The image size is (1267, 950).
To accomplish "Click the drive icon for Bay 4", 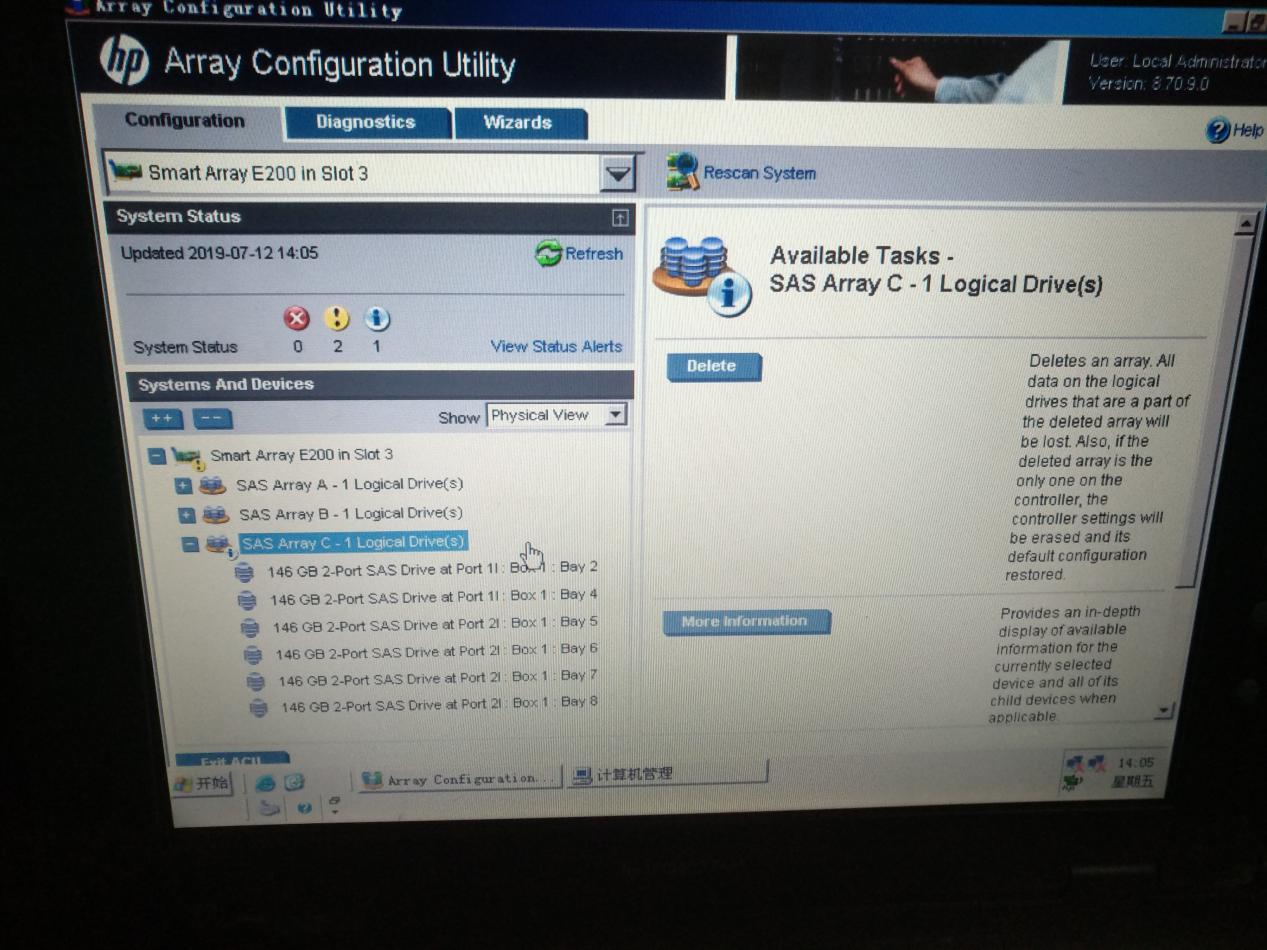I will 247,600.
